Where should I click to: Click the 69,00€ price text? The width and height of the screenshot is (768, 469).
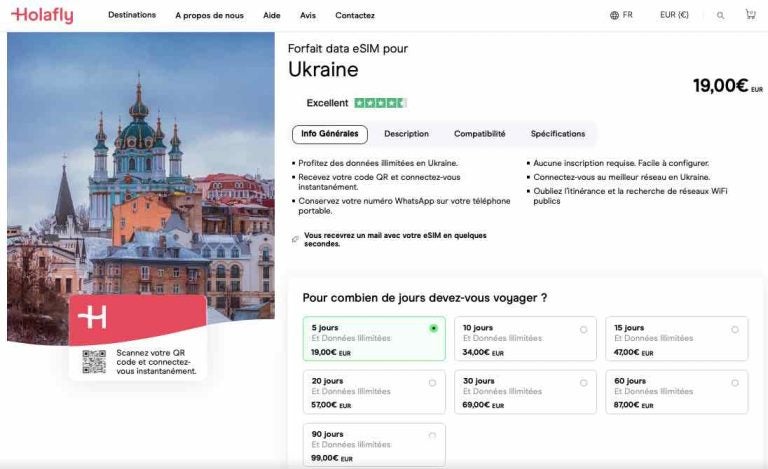coord(482,405)
